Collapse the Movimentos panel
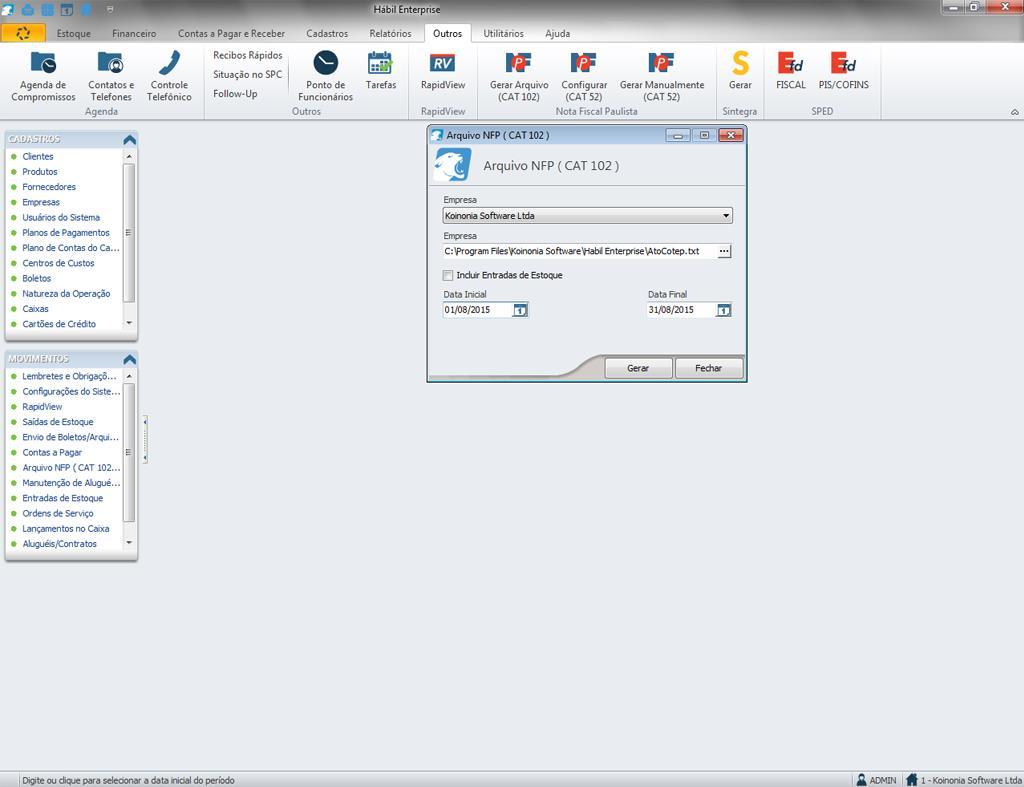Viewport: 1024px width, 787px height. tap(129, 359)
